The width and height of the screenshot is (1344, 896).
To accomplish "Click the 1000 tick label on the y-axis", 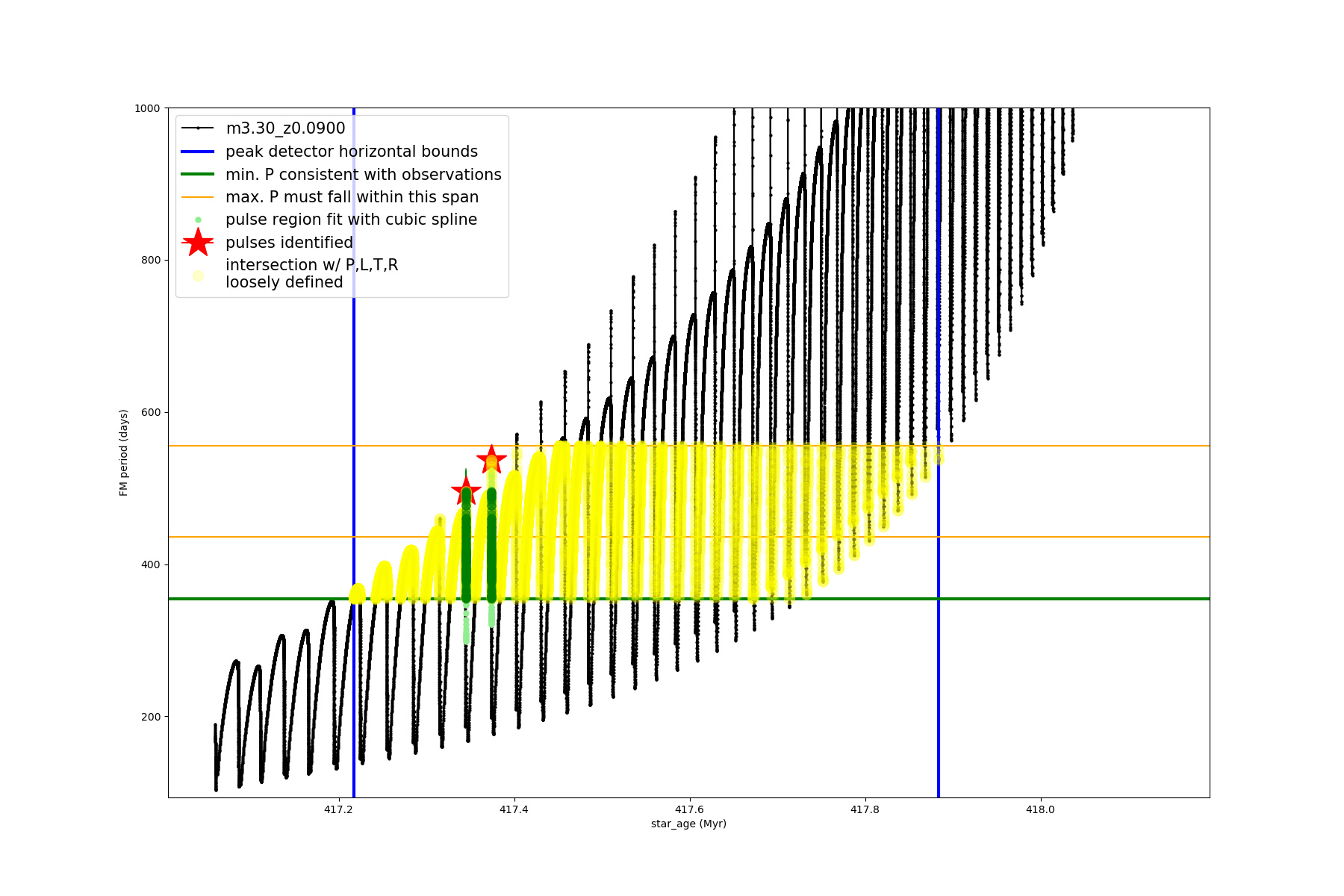I will 147,108.
